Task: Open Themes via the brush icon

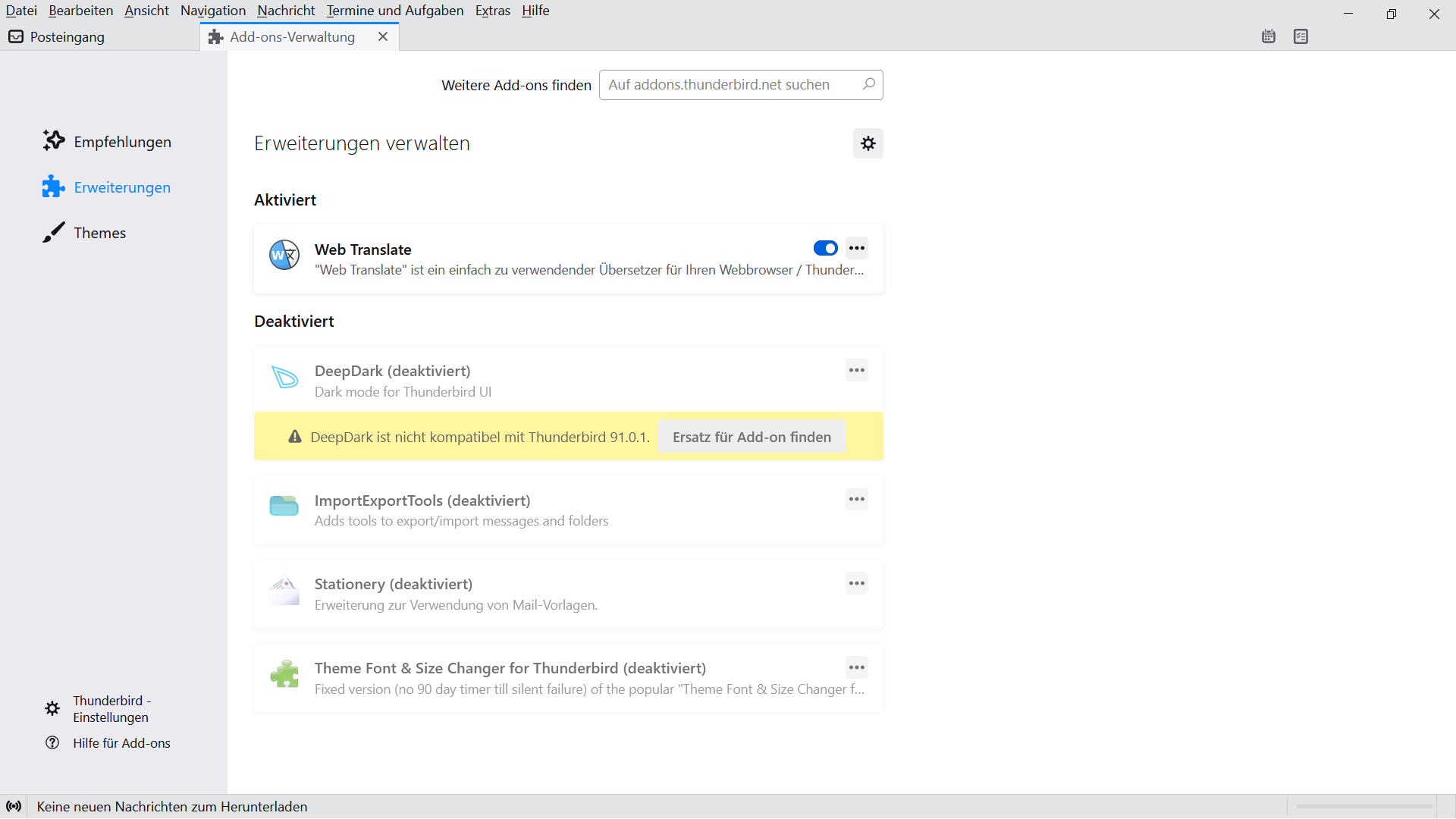Action: (x=53, y=232)
